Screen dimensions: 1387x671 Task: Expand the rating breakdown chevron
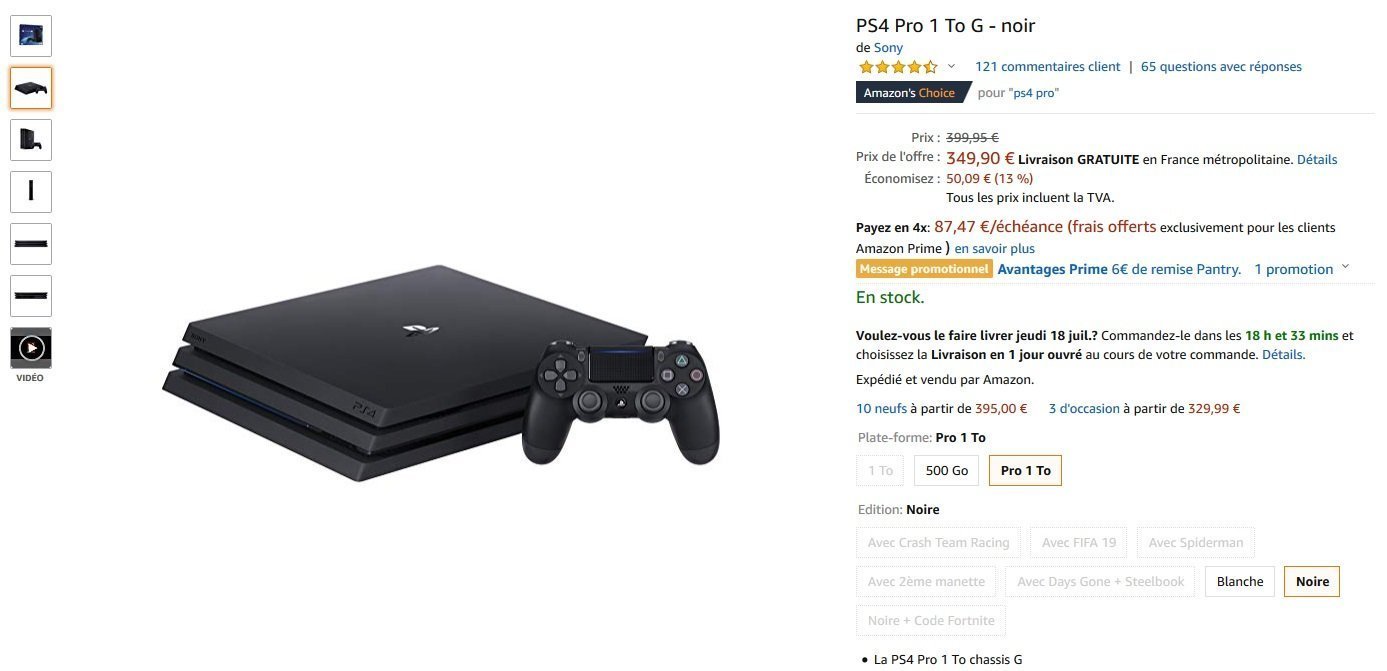click(951, 67)
